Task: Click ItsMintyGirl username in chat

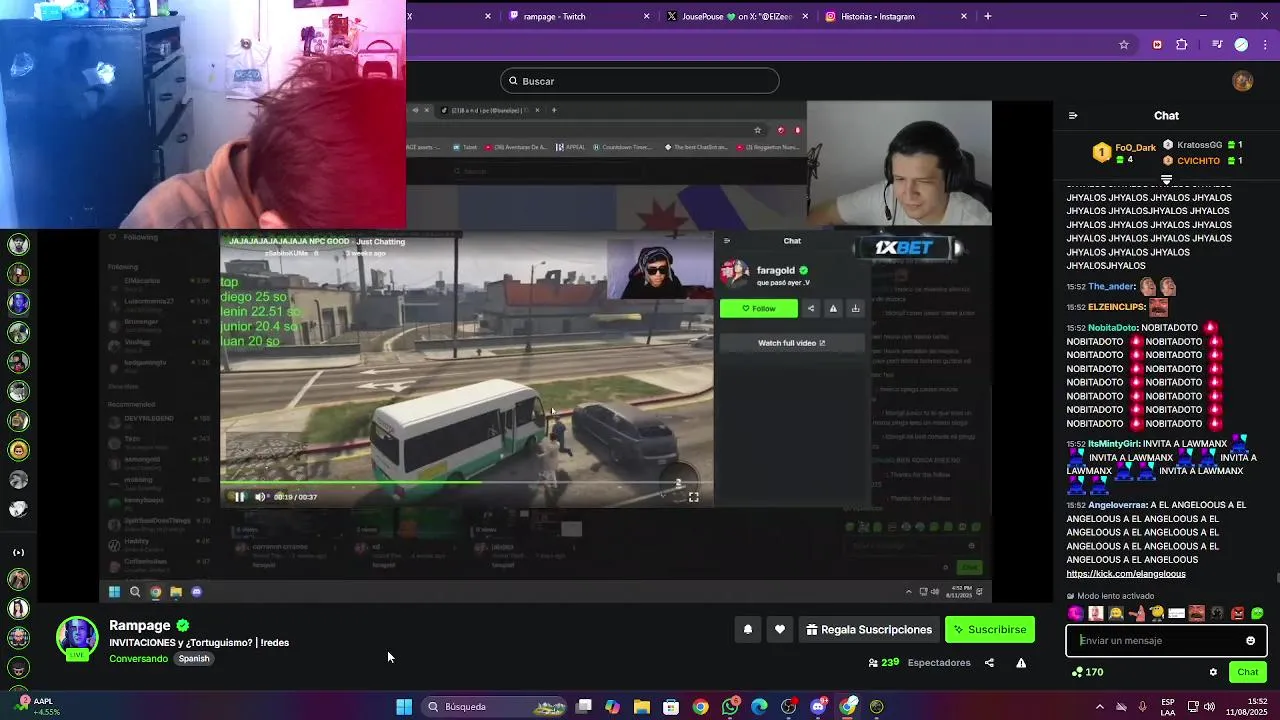Action: (x=1115, y=444)
